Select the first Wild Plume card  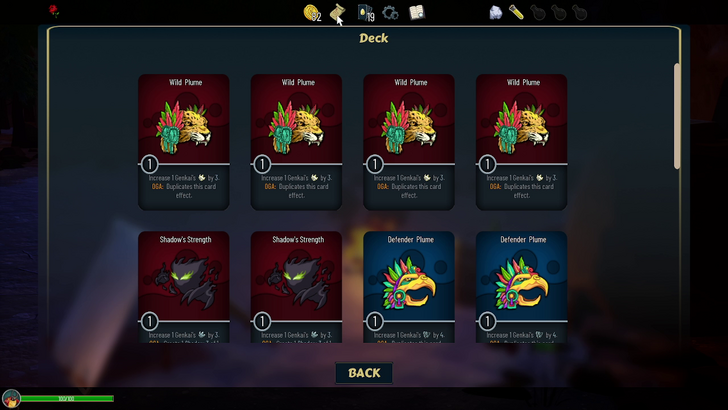(184, 142)
